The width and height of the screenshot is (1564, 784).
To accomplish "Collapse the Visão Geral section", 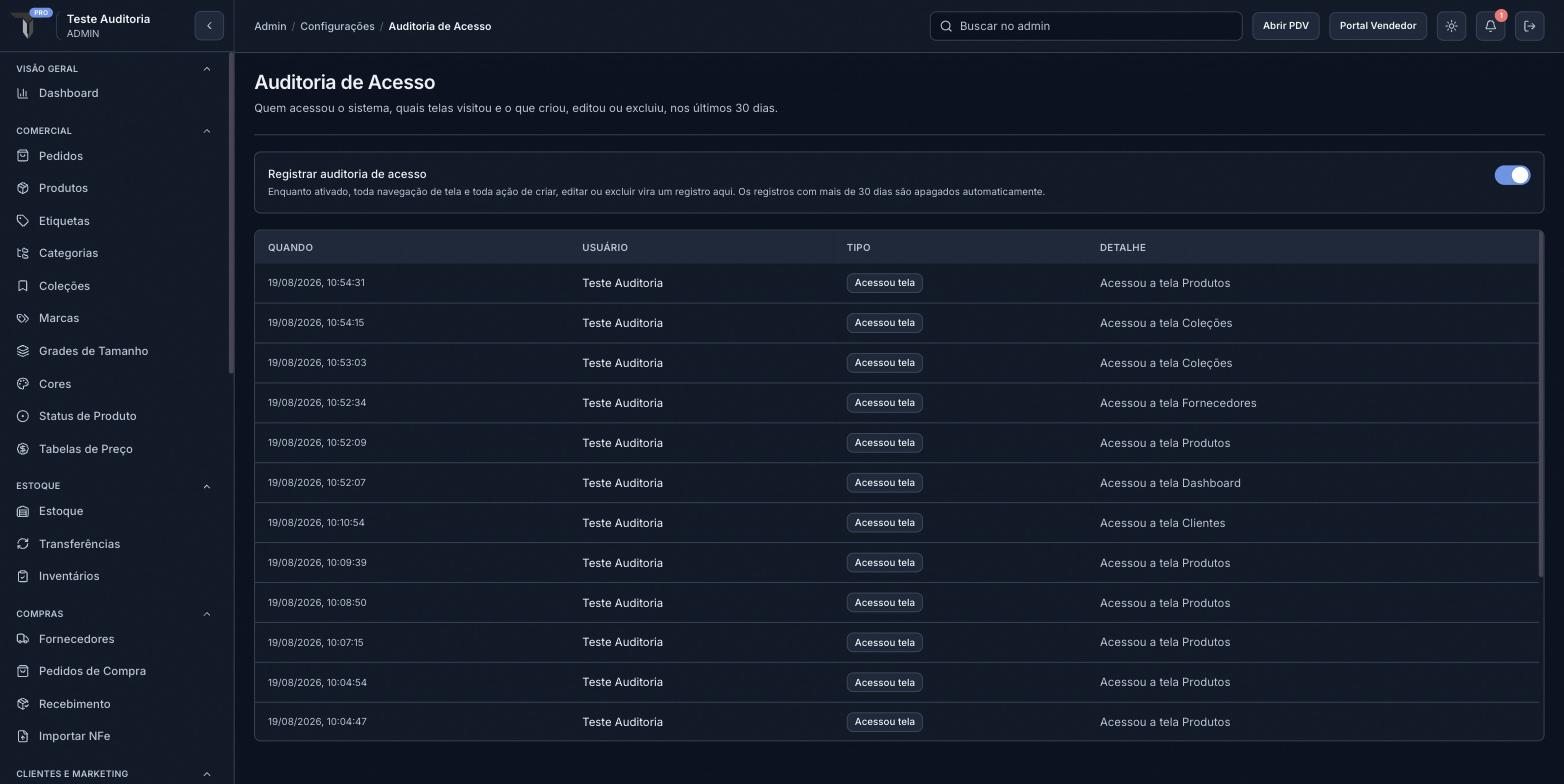I will point(207,69).
